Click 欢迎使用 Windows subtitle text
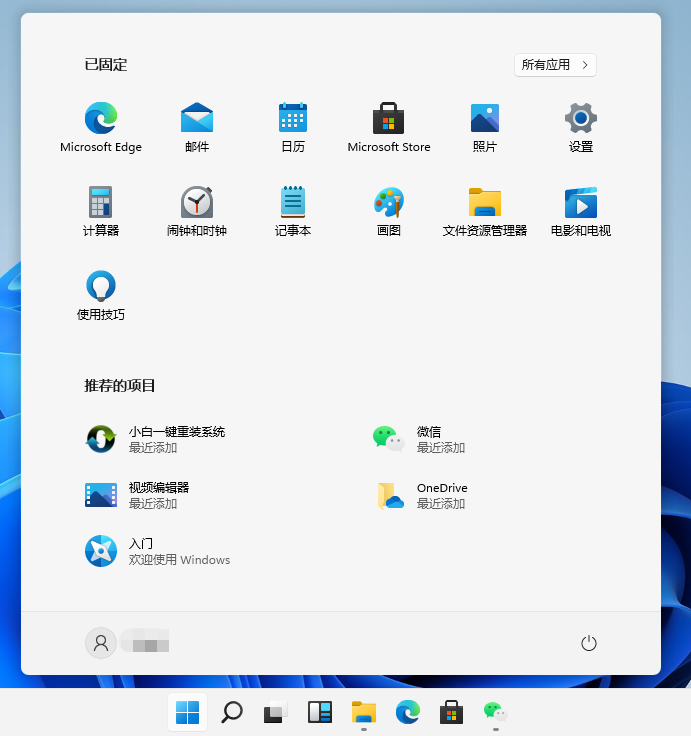Image resolution: width=691 pixels, height=736 pixels. coord(179,560)
